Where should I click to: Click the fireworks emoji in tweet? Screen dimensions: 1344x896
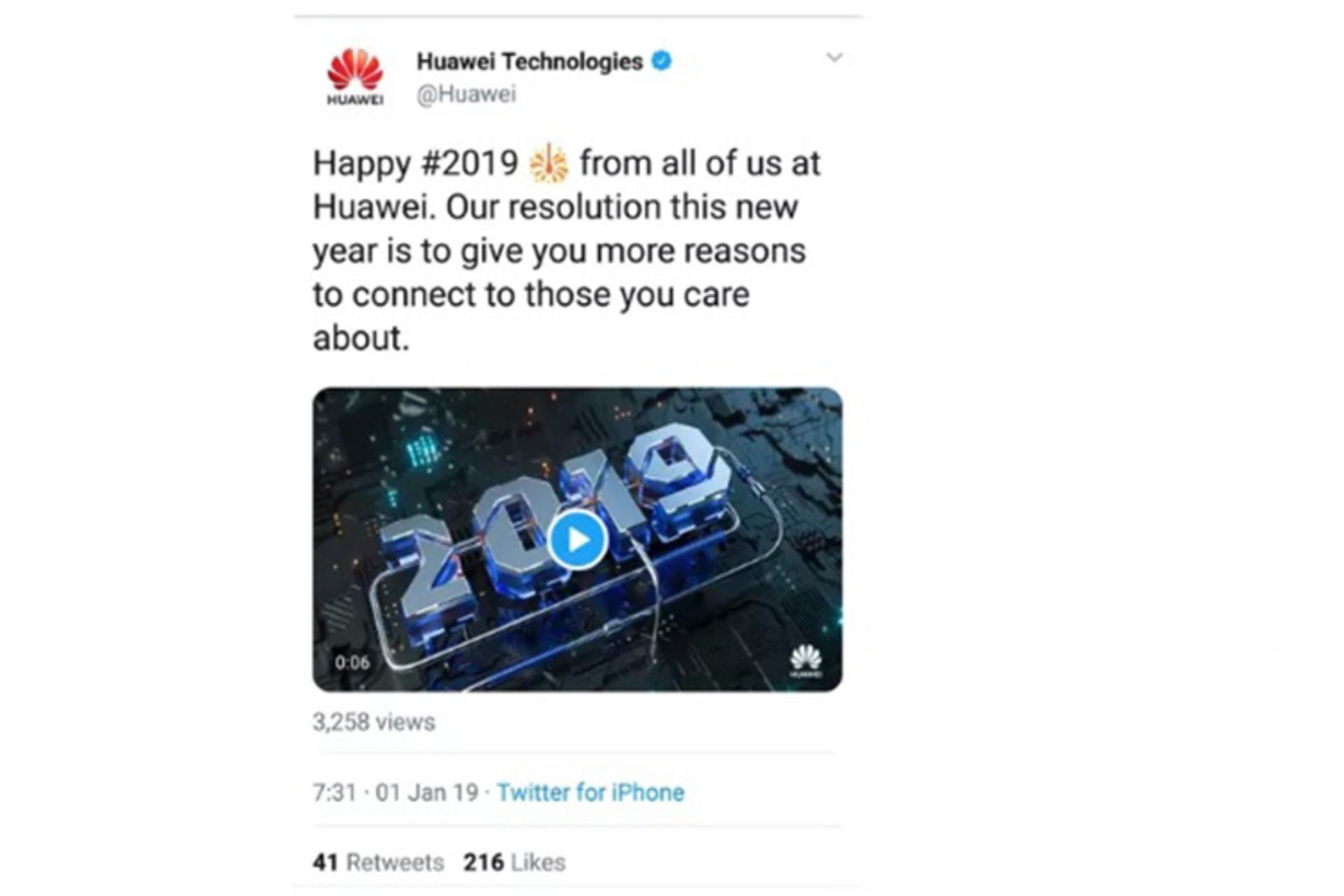tap(549, 163)
